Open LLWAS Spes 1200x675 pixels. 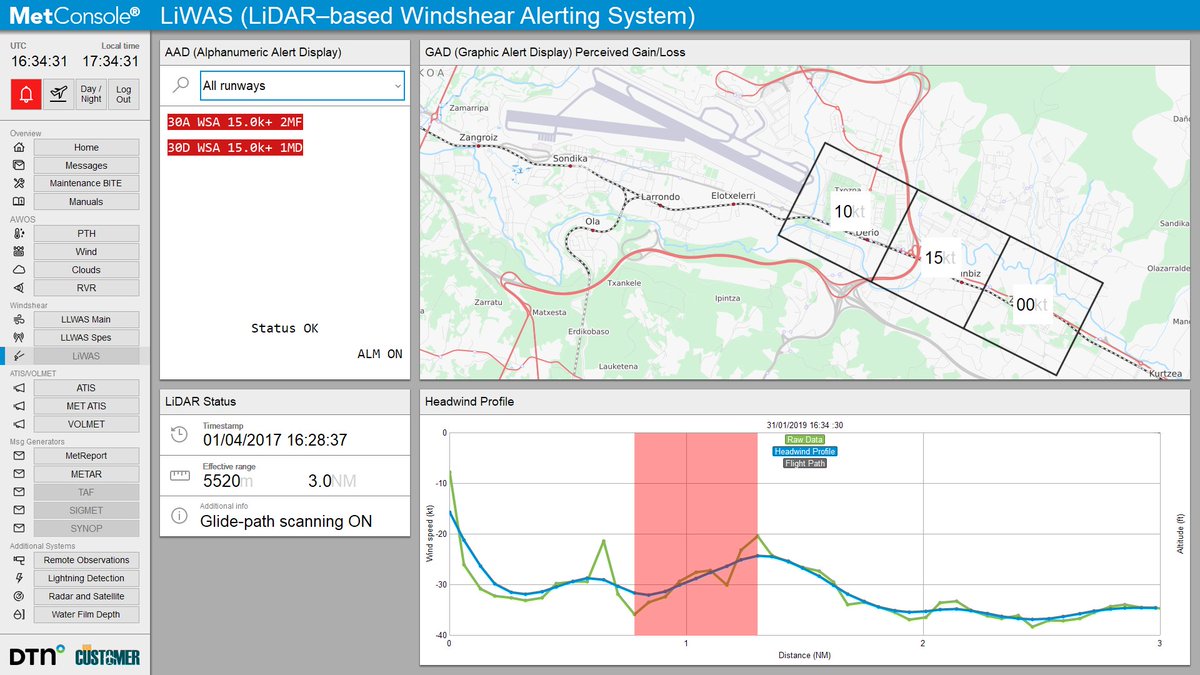[86, 337]
